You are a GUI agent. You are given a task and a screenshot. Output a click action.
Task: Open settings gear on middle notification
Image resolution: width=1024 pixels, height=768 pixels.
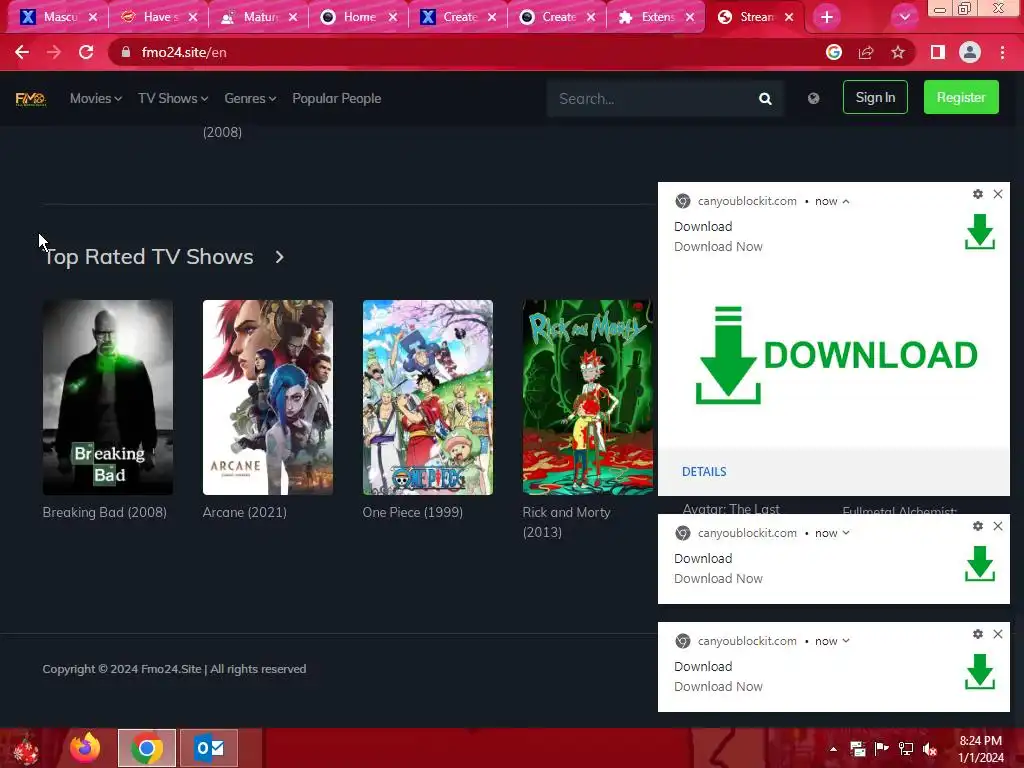click(x=978, y=526)
